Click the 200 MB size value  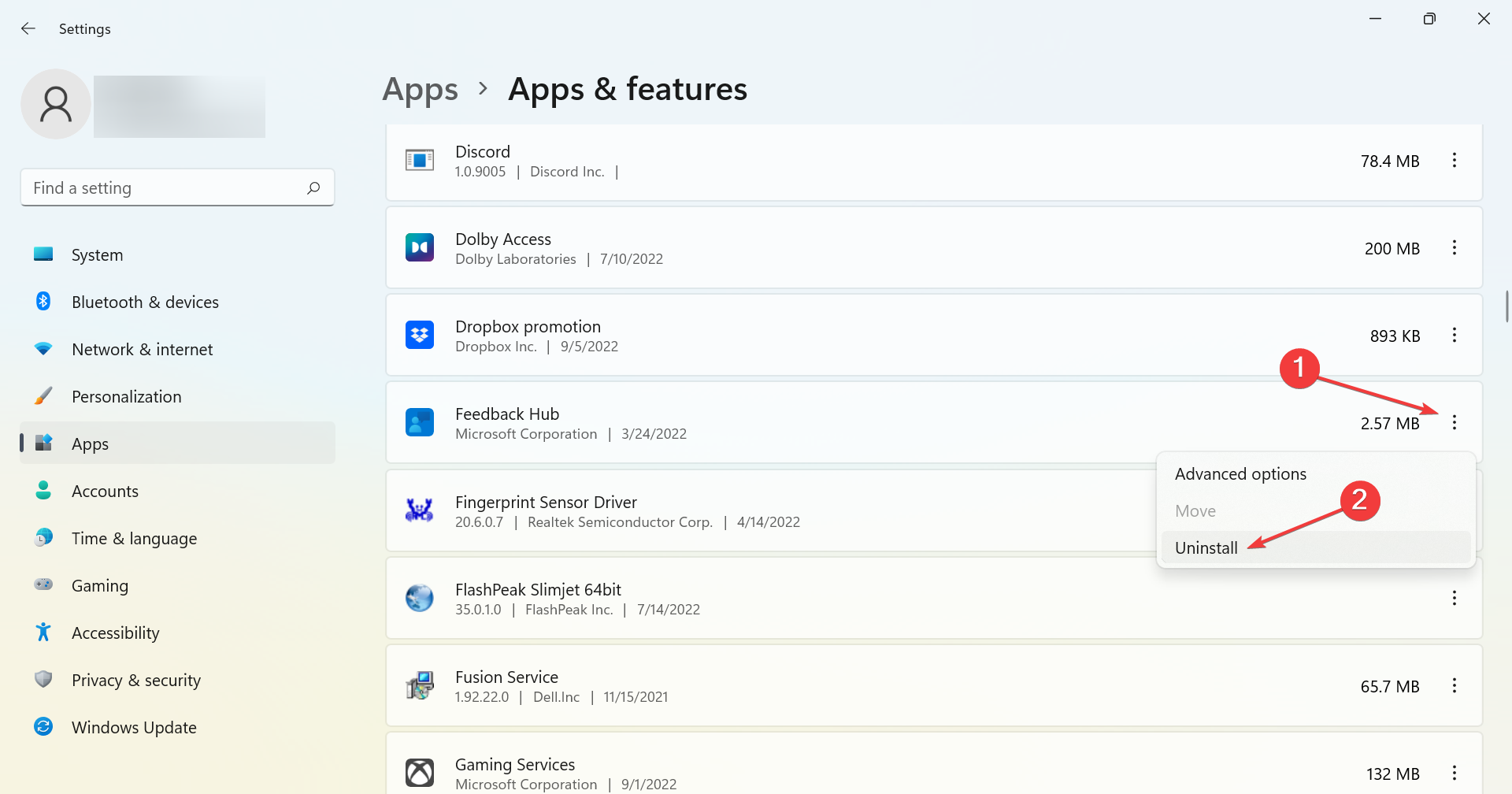(1392, 249)
